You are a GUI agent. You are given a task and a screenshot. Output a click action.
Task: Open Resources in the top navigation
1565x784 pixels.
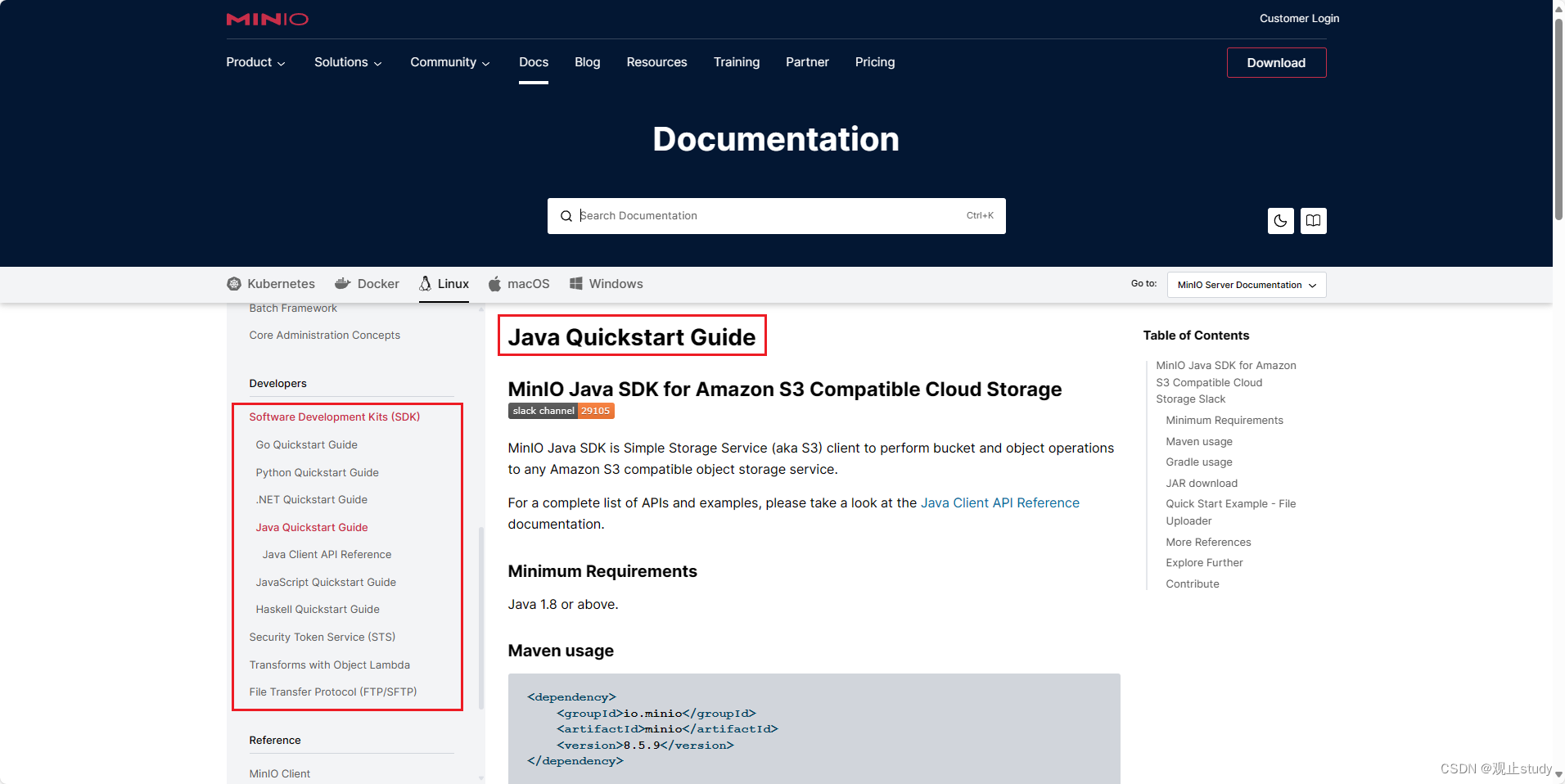(x=656, y=62)
